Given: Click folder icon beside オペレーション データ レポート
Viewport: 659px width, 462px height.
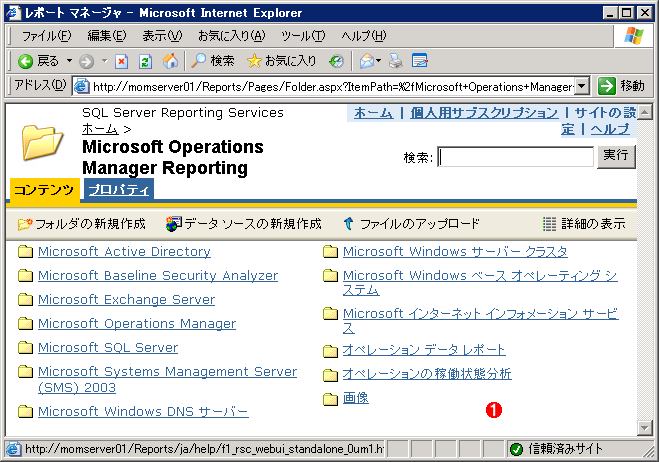Looking at the screenshot, I should pyautogui.click(x=330, y=351).
